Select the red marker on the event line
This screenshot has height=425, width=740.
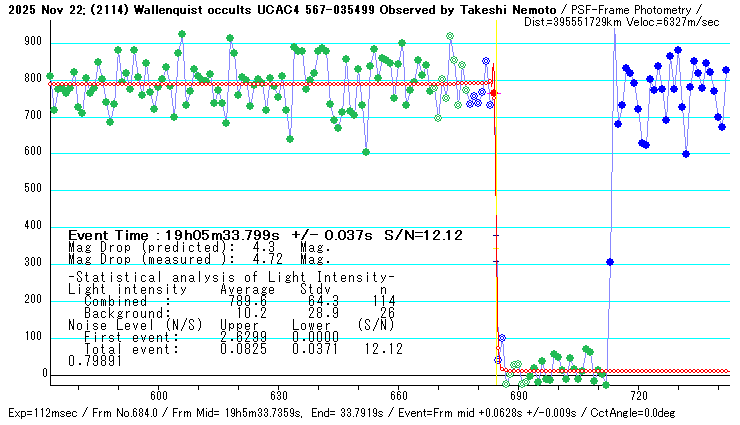point(493,93)
